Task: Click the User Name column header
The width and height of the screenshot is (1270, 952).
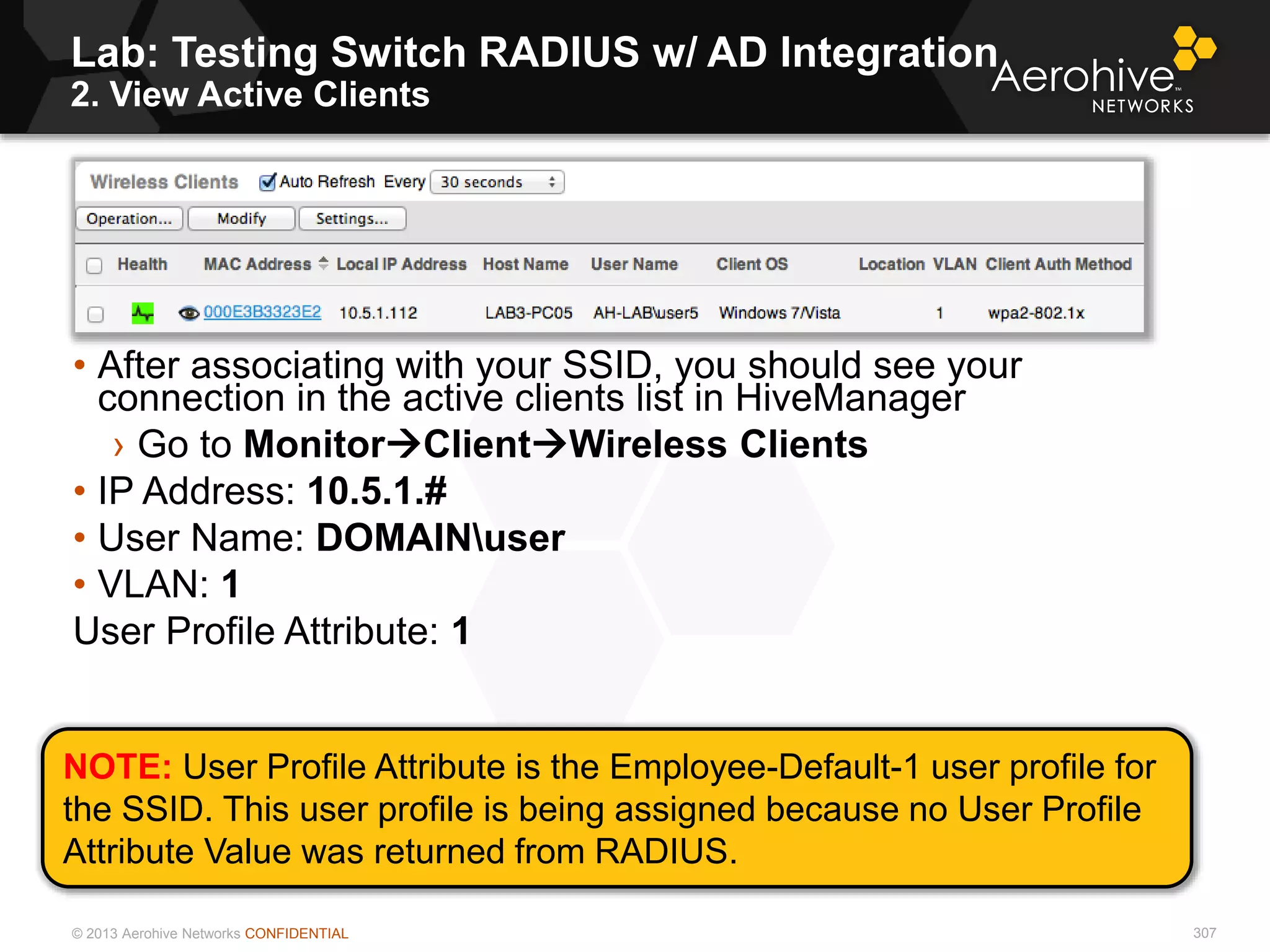Action: pos(634,264)
